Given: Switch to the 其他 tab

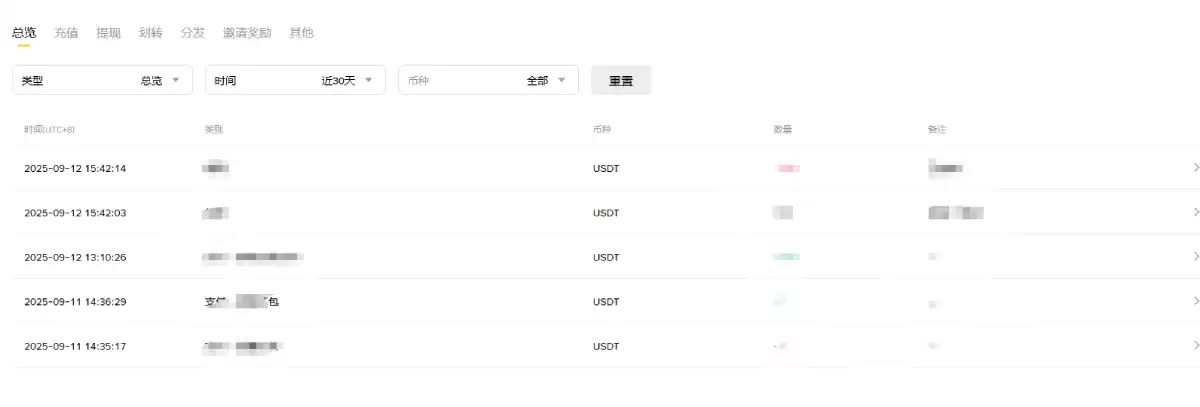Looking at the screenshot, I should coord(301,33).
